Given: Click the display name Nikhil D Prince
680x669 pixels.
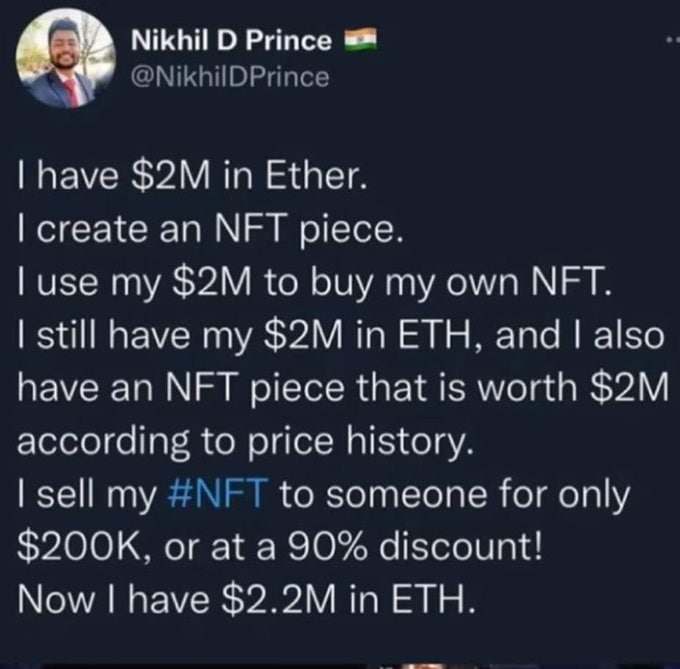Looking at the screenshot, I should point(232,41).
